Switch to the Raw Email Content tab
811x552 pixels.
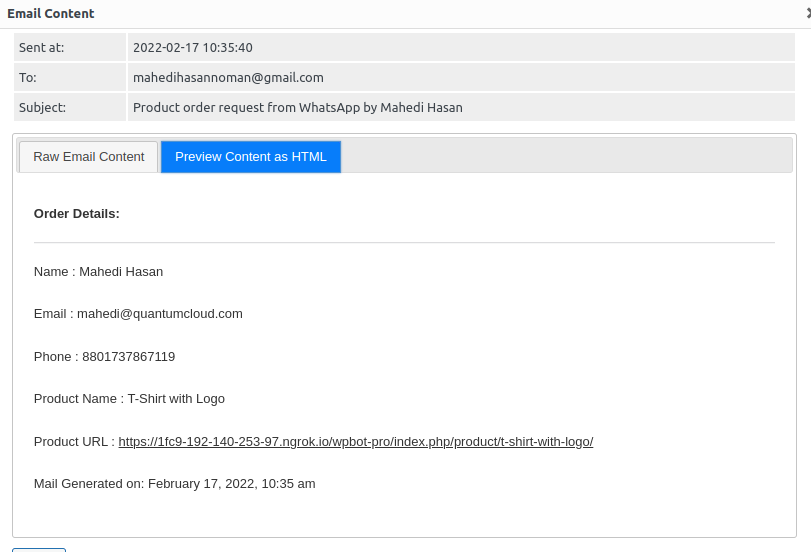pyautogui.click(x=89, y=157)
